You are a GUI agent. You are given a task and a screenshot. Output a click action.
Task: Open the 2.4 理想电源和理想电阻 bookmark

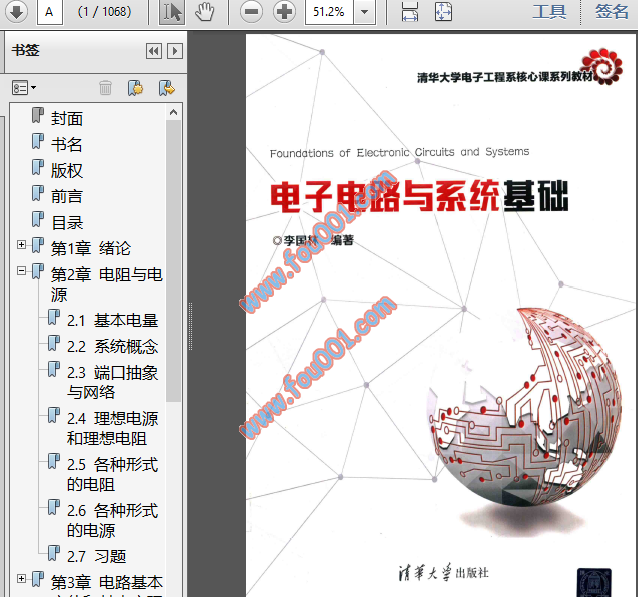point(112,429)
